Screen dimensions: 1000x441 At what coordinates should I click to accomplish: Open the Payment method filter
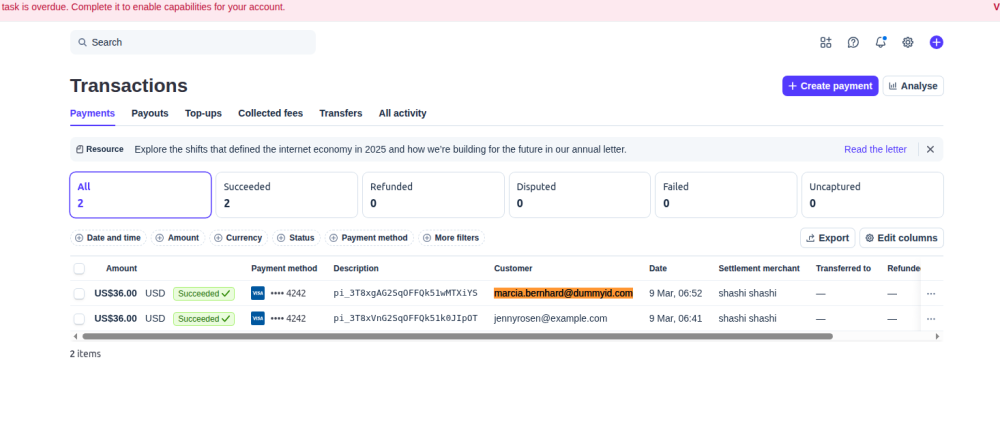pos(368,238)
